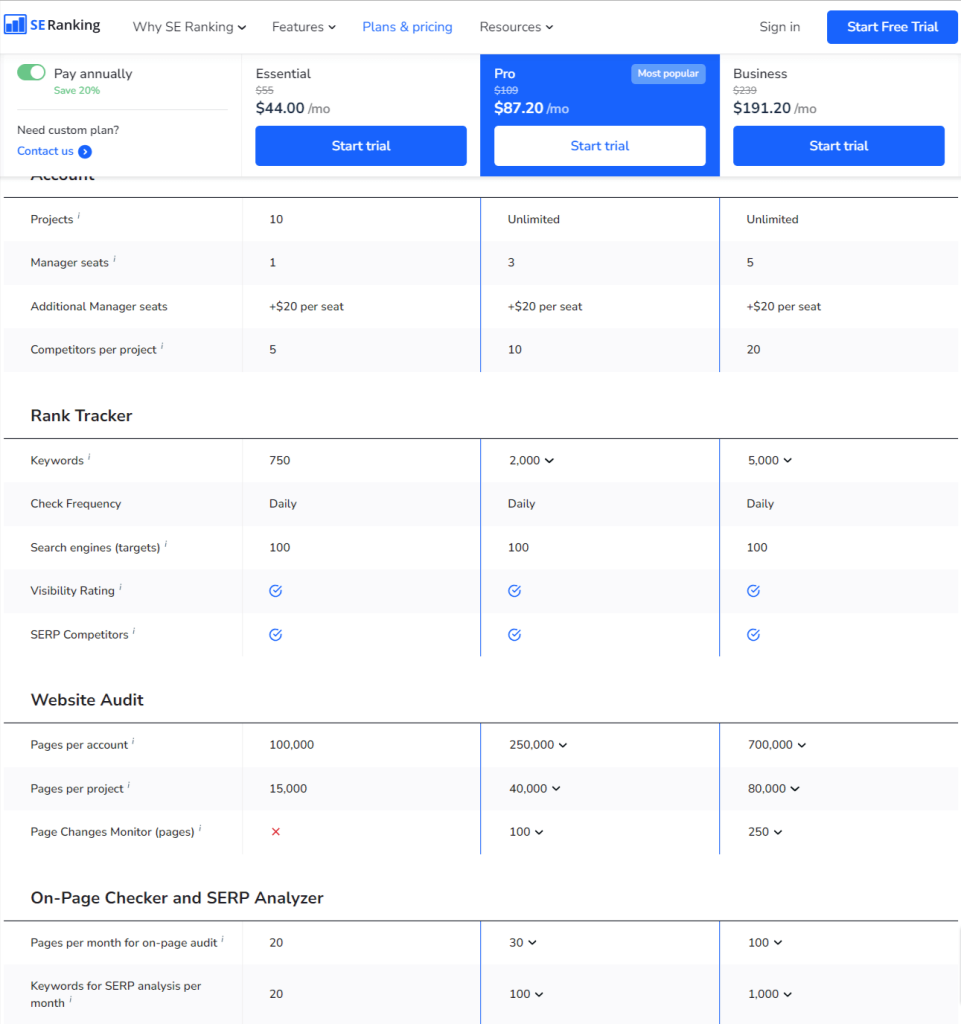Click Pro Visibility Rating checkmark icon

point(514,591)
